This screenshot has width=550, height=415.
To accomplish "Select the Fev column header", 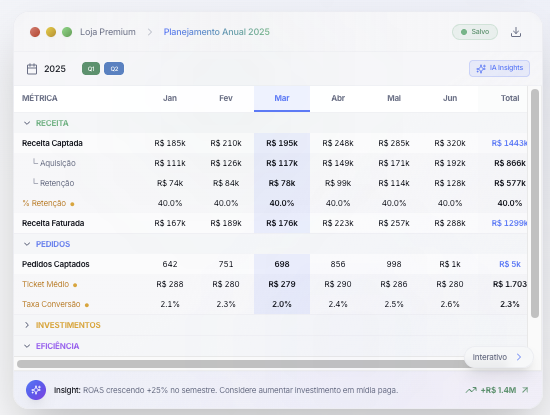I will [x=226, y=98].
